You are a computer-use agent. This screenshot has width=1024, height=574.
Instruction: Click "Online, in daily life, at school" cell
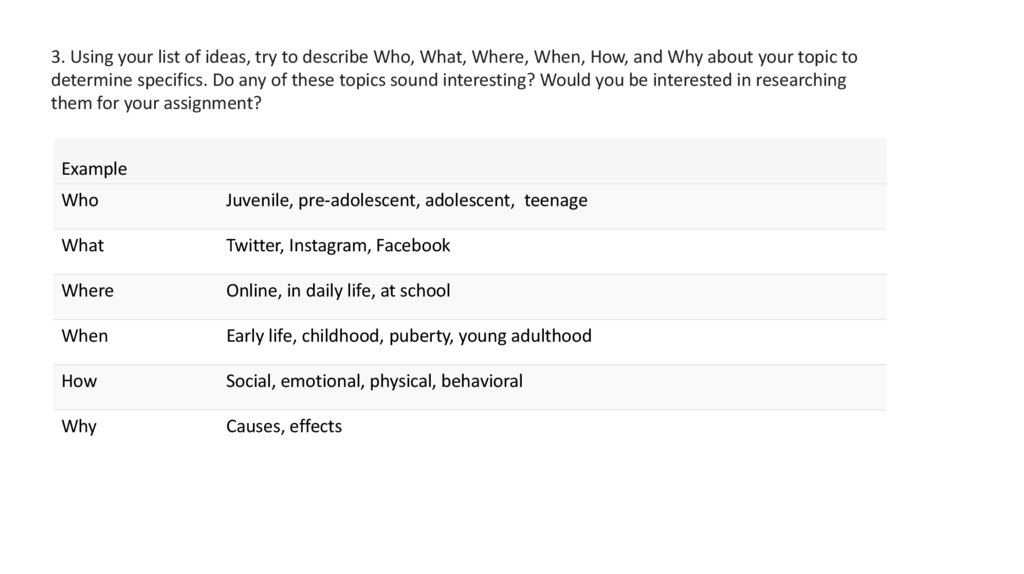(338, 290)
